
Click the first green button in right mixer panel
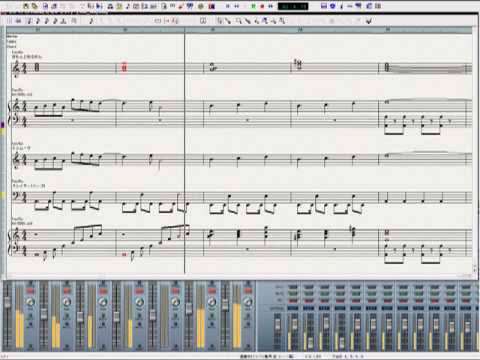coord(293,294)
